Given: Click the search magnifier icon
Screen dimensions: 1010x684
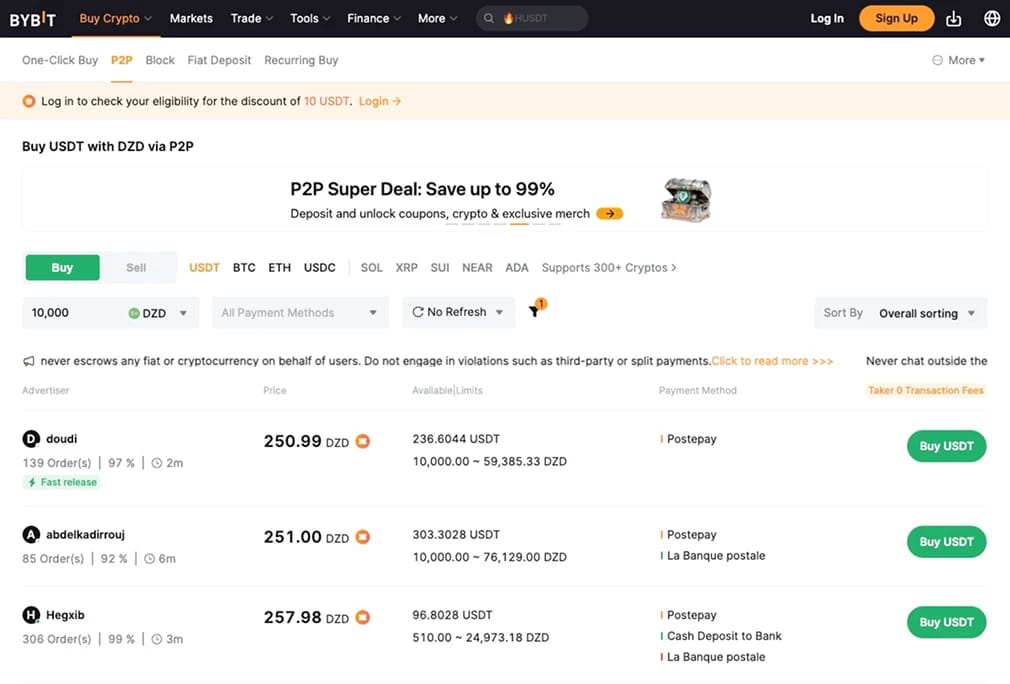Looking at the screenshot, I should (489, 19).
